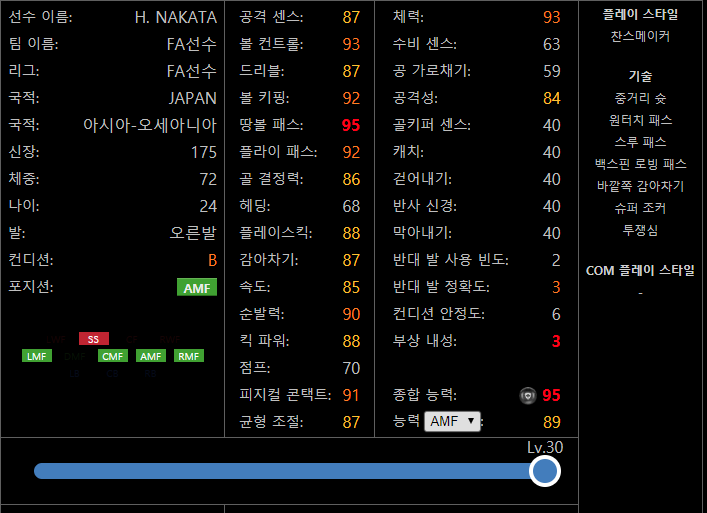
Task: Click the 부상 내성 value 3
Action: pos(556,341)
